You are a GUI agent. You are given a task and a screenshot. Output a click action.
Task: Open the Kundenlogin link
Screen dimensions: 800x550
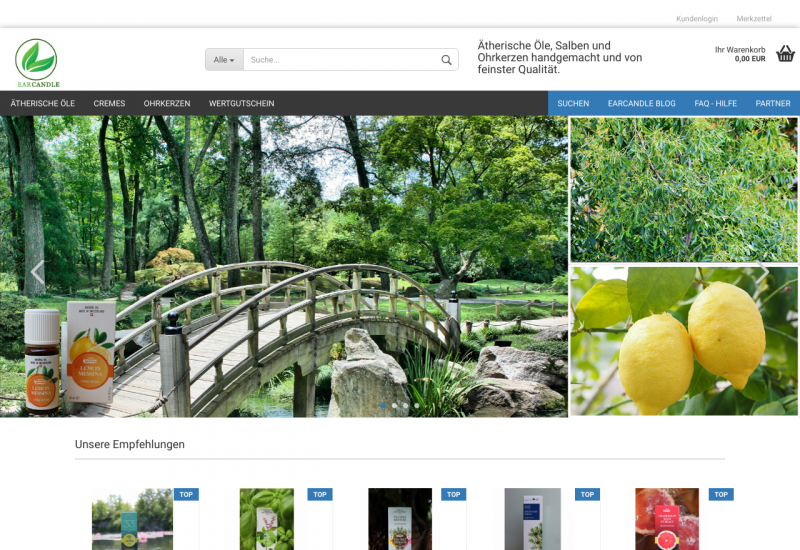click(x=696, y=19)
